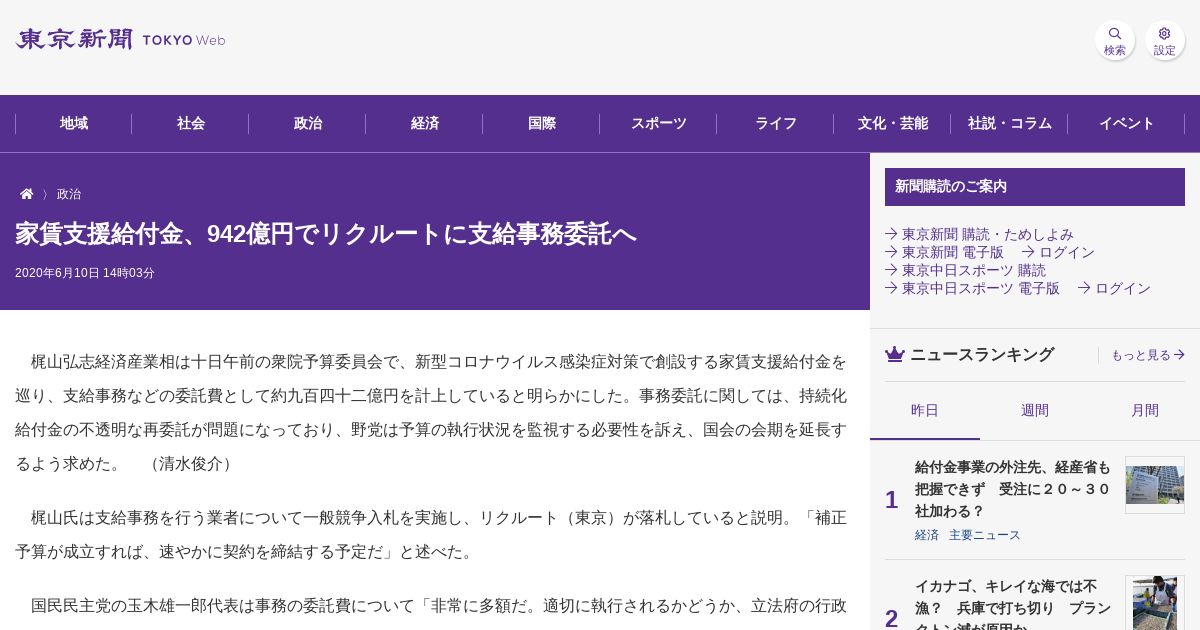Select the 週間 ranking tab
Image resolution: width=1200 pixels, height=630 pixels.
[1035, 410]
